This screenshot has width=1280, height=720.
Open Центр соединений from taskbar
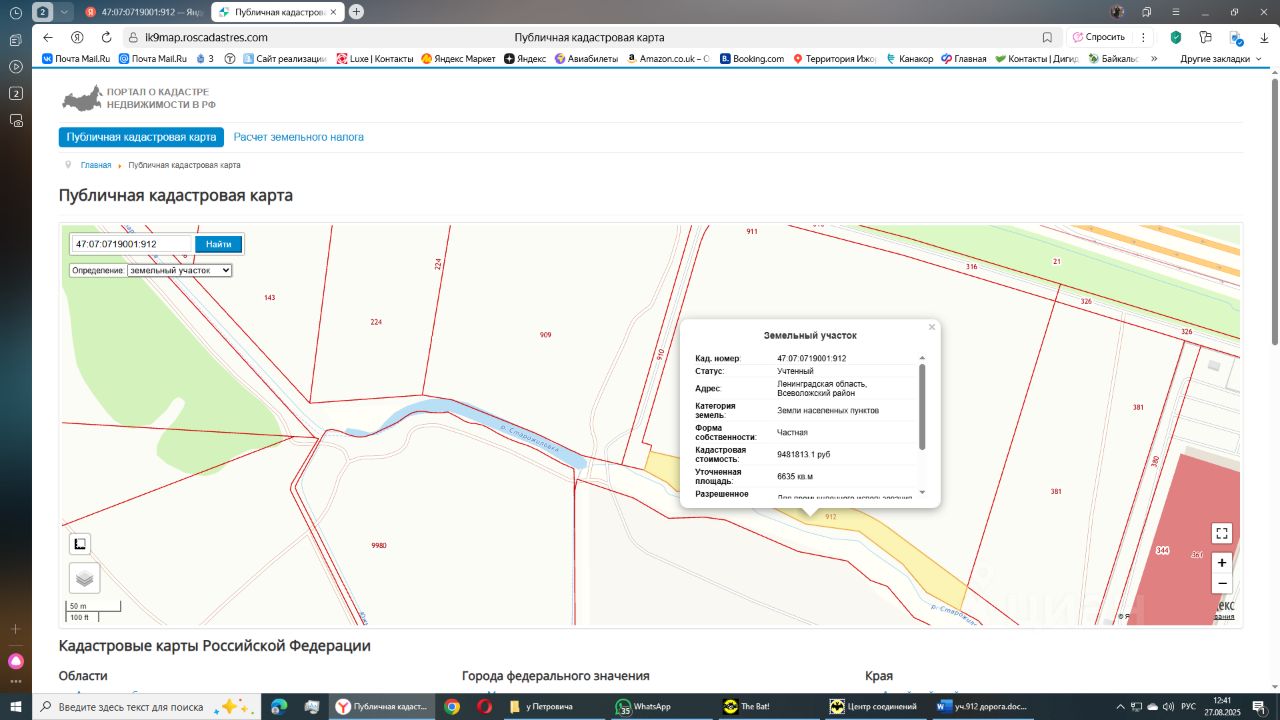click(873, 706)
